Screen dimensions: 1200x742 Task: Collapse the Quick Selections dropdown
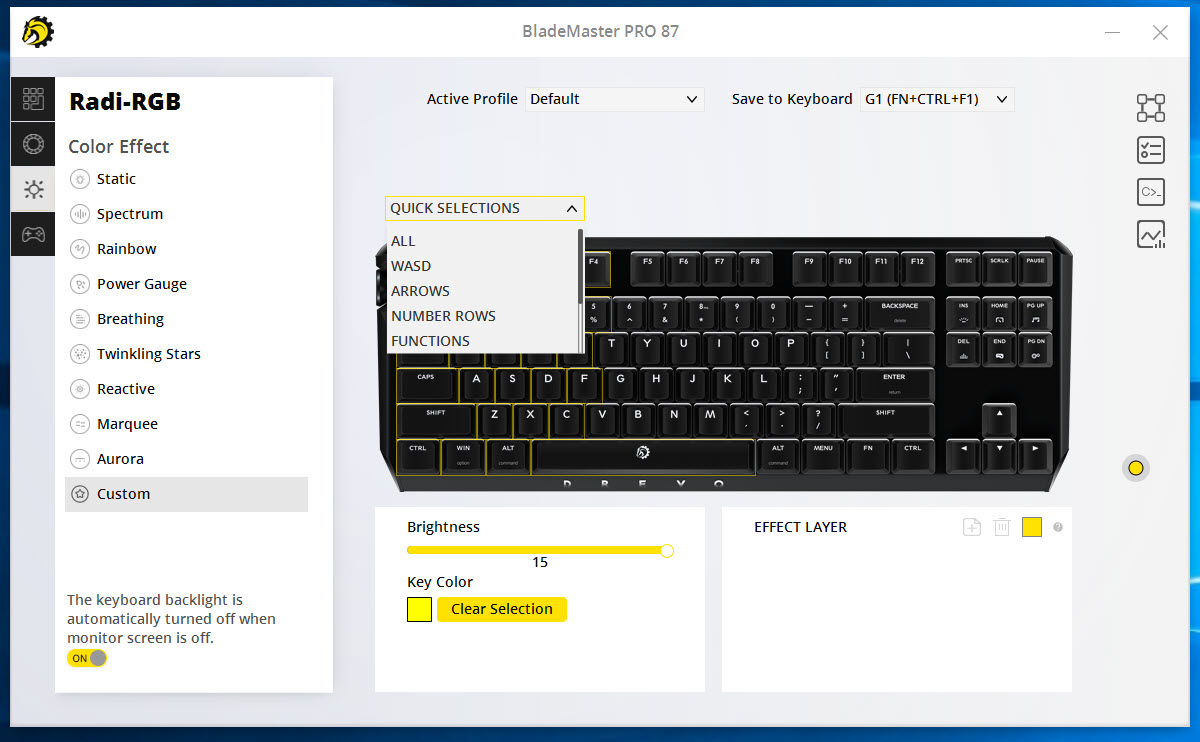click(485, 208)
